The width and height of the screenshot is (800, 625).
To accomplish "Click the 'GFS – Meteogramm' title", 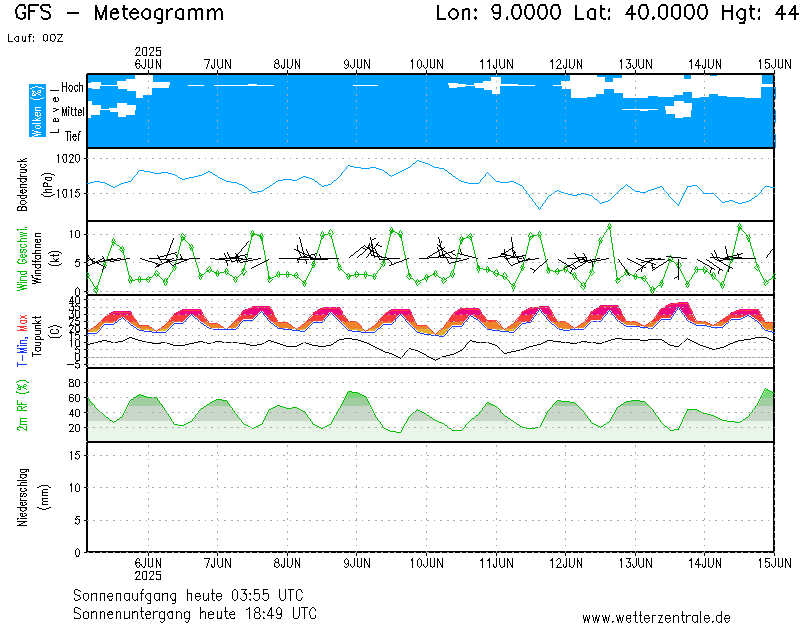I will point(119,13).
